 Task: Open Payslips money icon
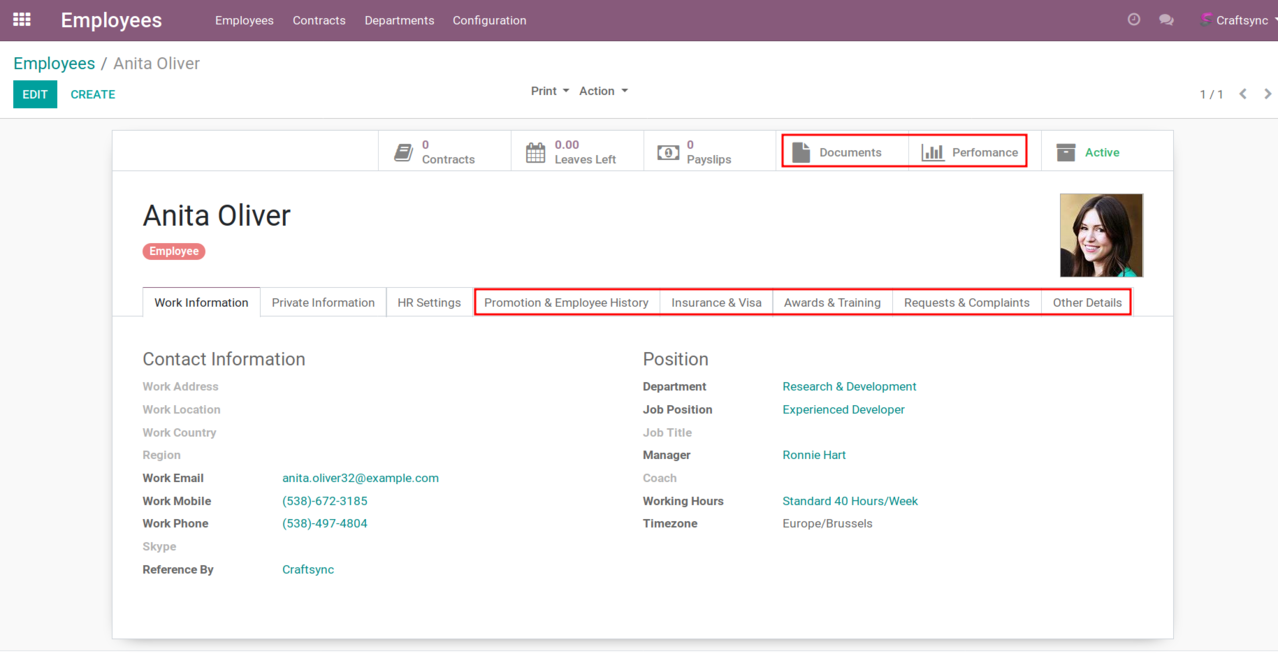668,152
